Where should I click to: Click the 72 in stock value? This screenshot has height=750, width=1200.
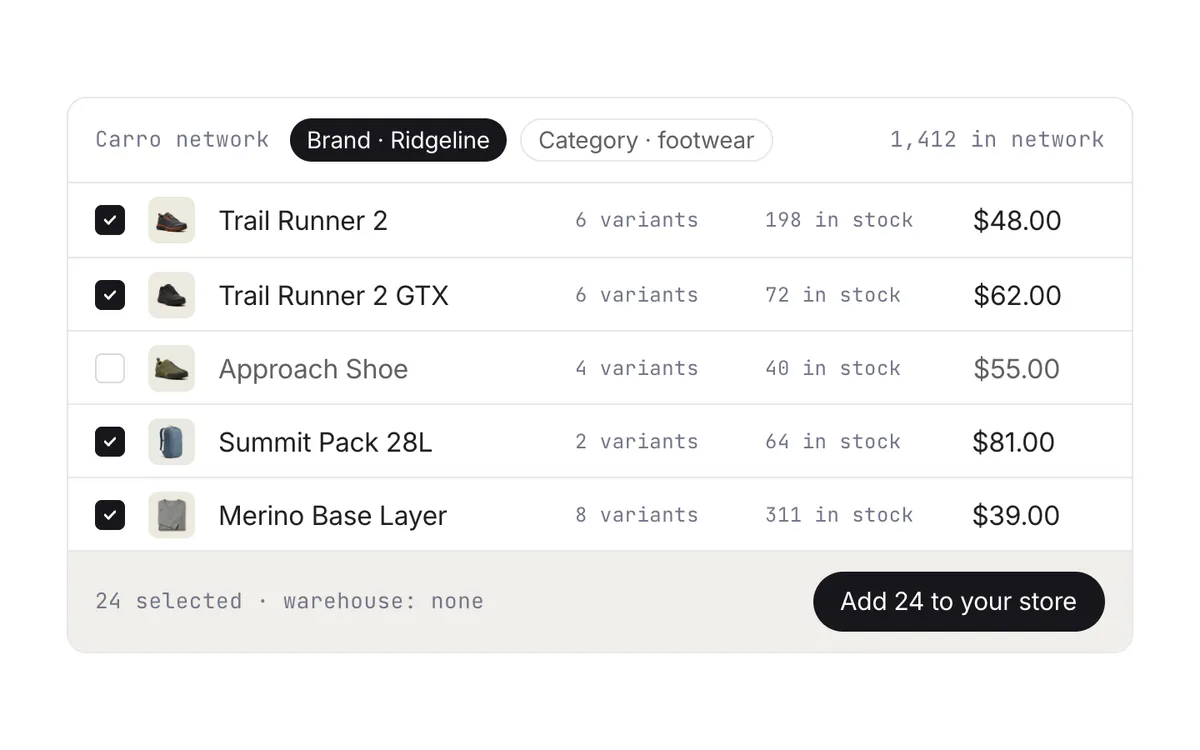tap(833, 295)
